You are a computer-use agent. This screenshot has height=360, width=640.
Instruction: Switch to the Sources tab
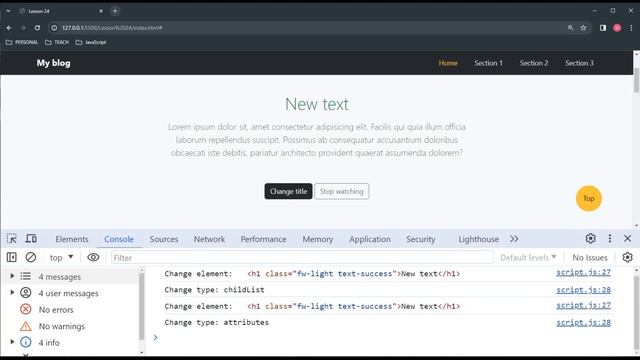click(164, 239)
